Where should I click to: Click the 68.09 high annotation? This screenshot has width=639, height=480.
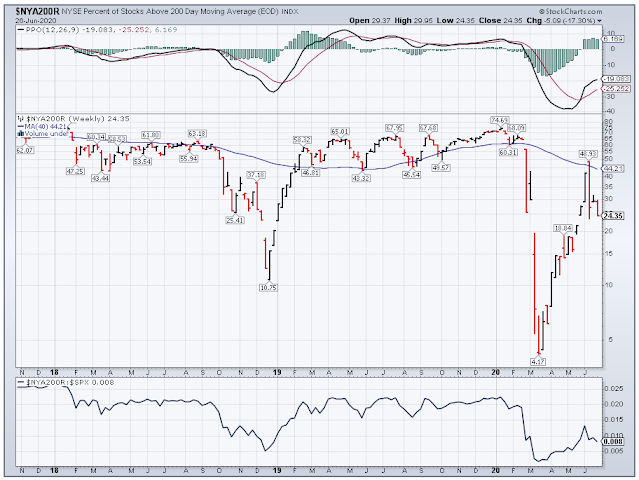516,128
